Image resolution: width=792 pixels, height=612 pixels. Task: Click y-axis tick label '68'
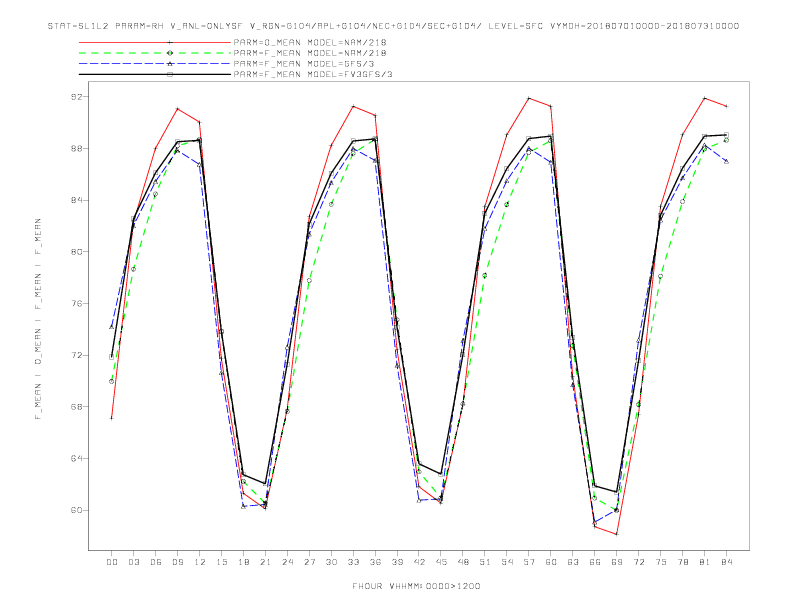[x=77, y=406]
